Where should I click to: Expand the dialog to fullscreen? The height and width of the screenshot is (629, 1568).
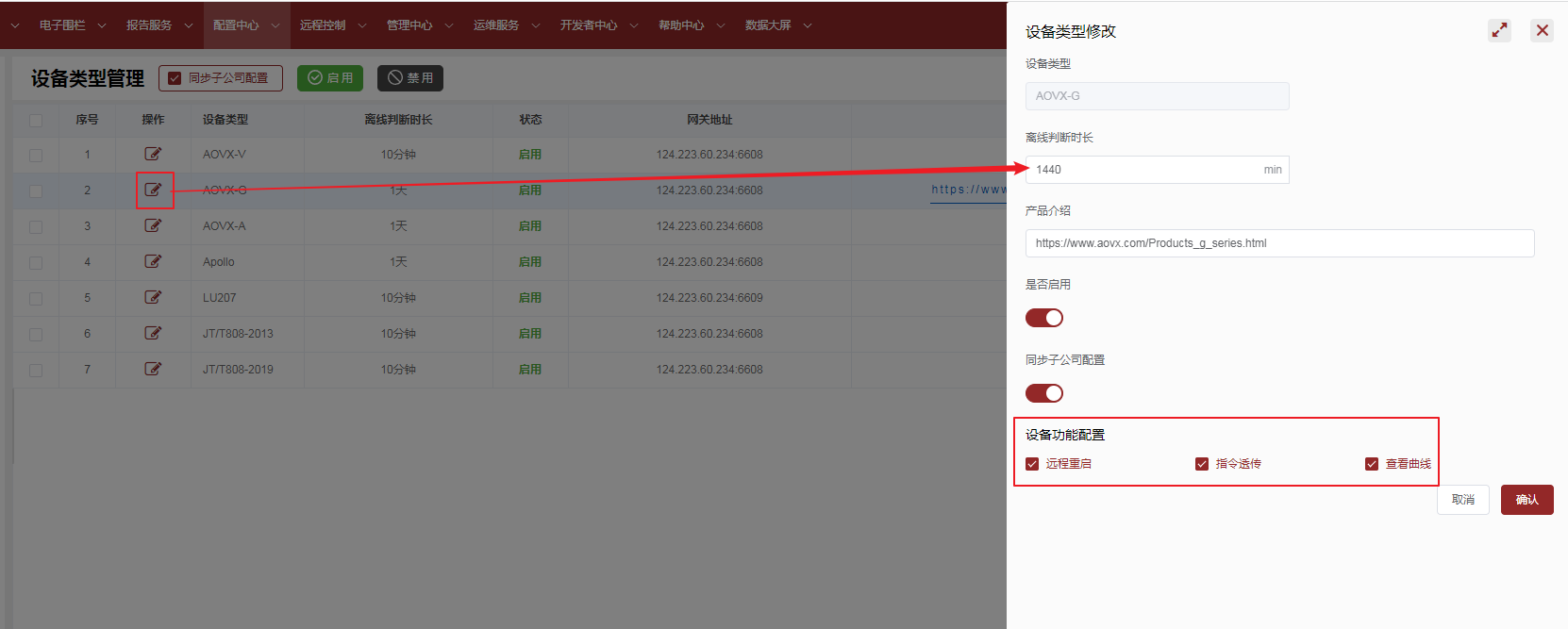click(x=1499, y=30)
